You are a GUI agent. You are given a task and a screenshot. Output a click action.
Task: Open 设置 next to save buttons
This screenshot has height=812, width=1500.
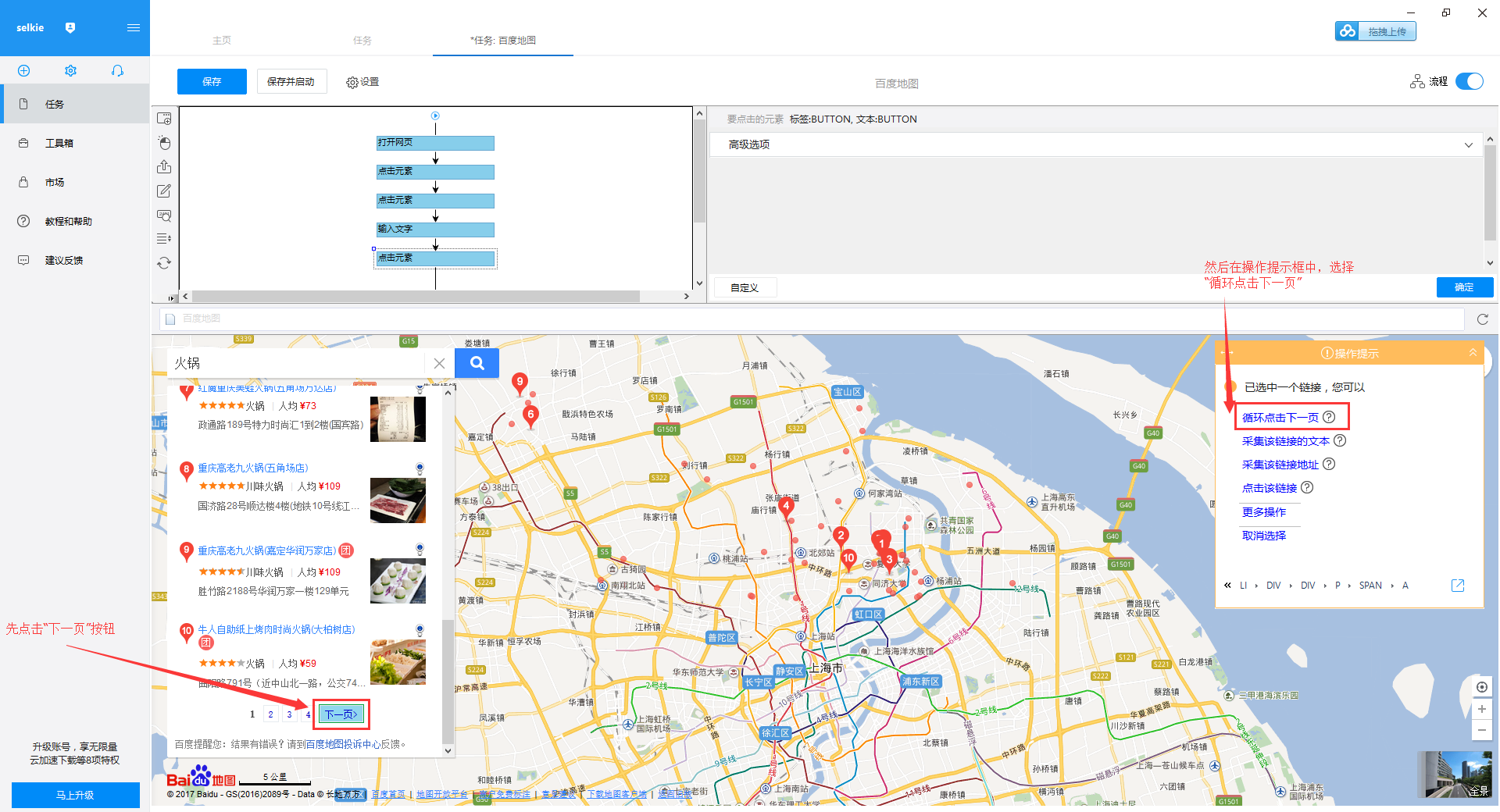coord(362,82)
